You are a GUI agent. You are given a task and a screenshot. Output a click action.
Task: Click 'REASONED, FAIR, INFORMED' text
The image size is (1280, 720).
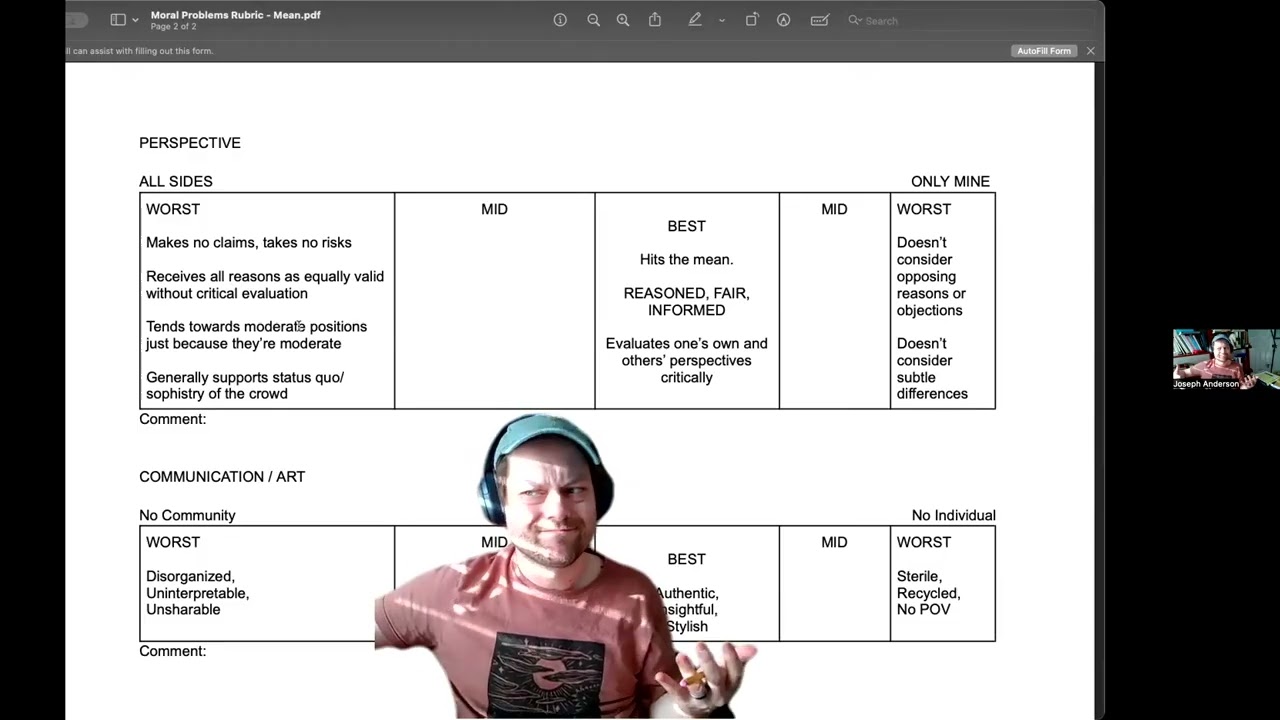686,302
